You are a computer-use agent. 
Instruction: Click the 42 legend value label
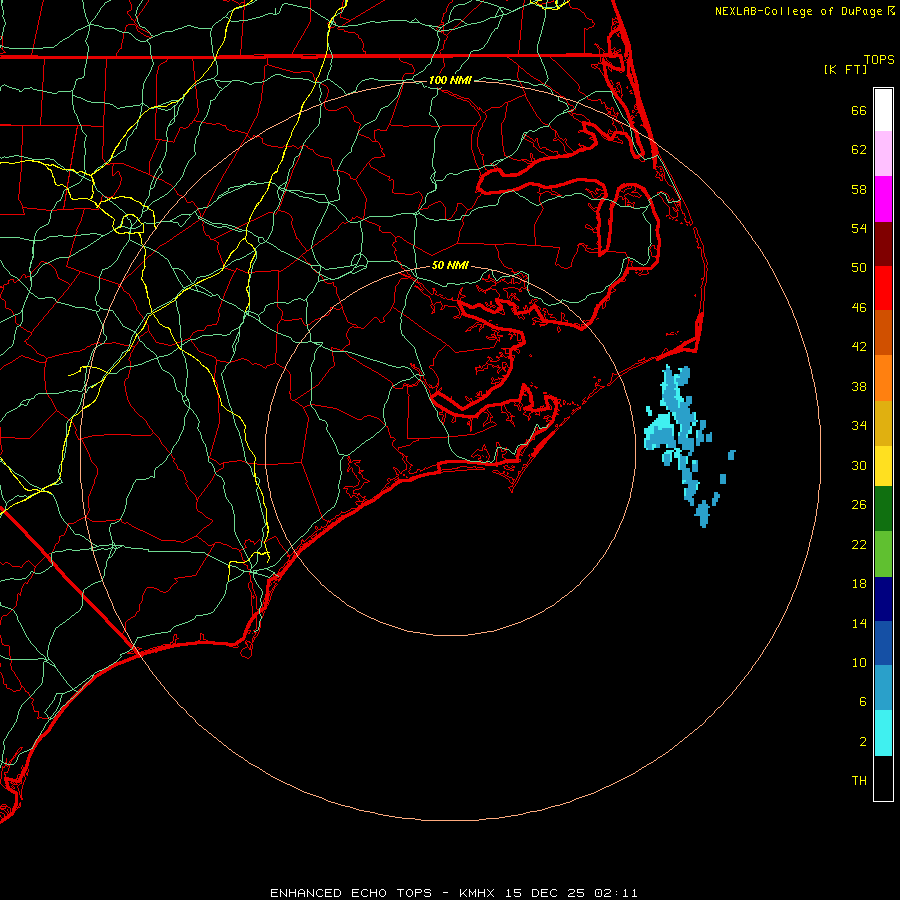click(x=859, y=347)
